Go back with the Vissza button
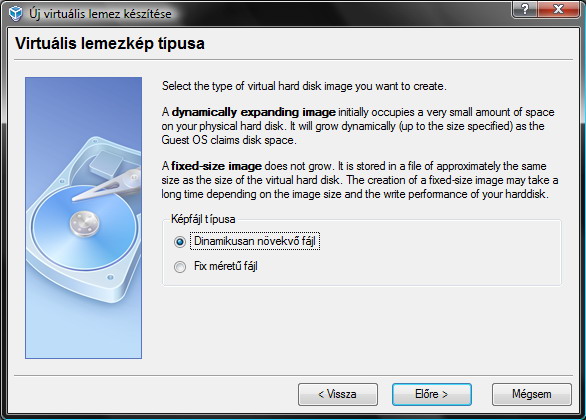Screen dimensions: 586x420 click(337, 394)
